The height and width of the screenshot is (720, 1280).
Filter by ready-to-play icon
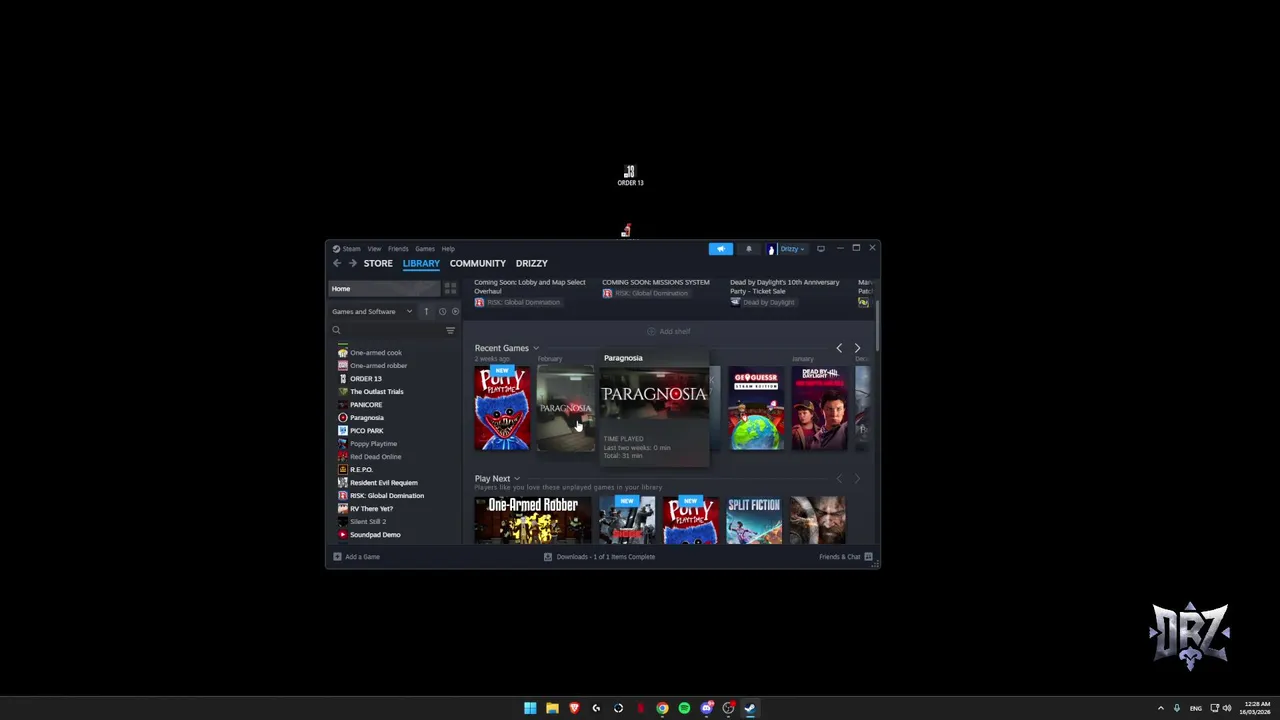(x=455, y=311)
